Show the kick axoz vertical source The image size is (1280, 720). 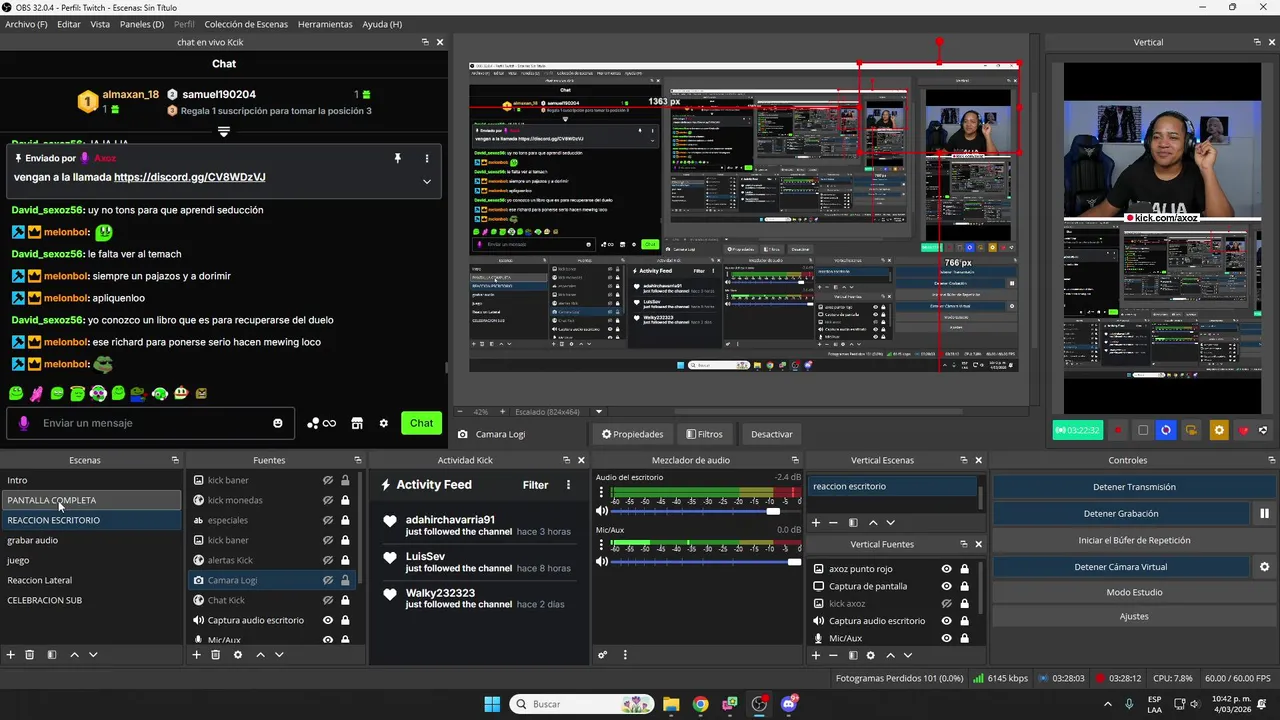coord(946,603)
